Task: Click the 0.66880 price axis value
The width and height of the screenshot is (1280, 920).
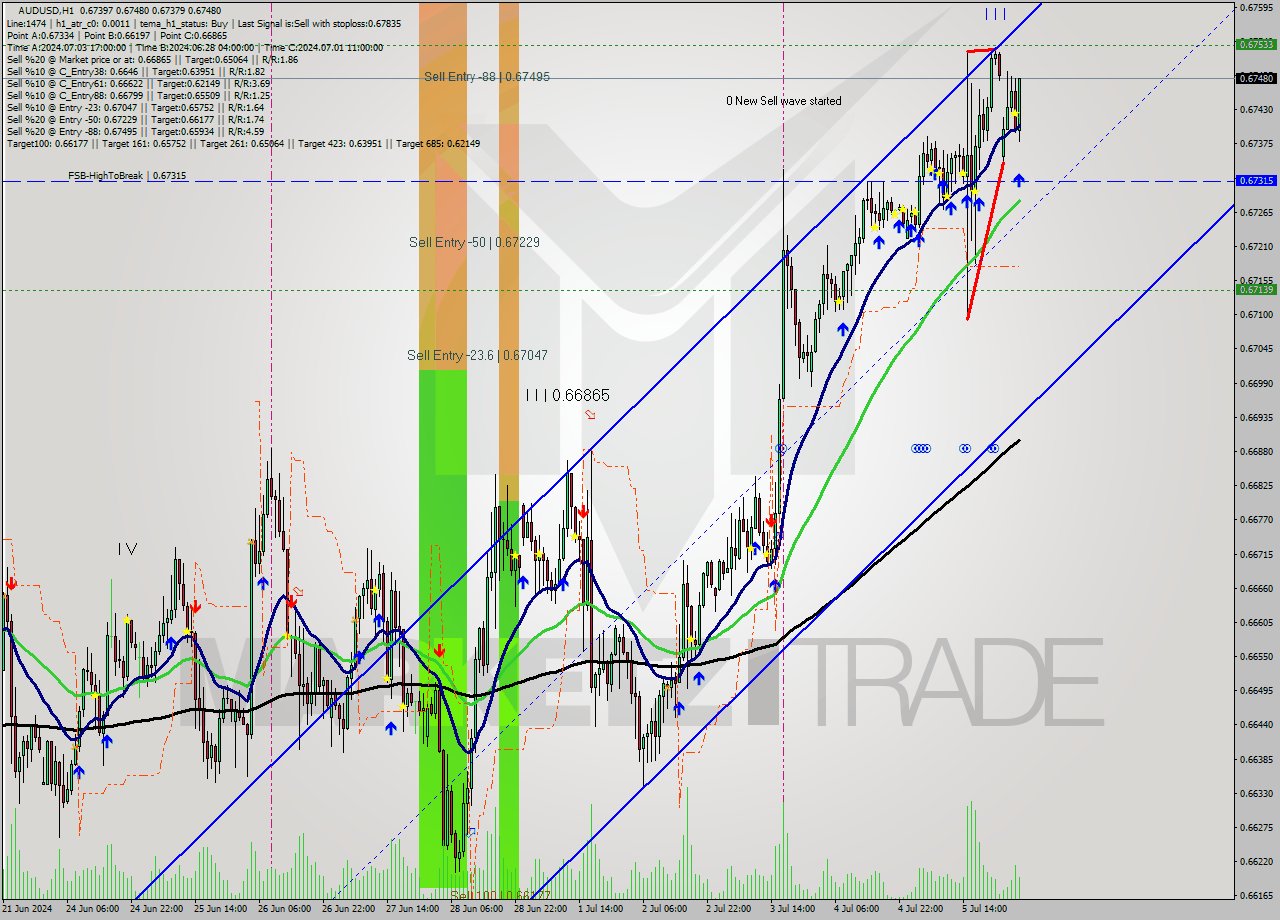Action: (x=1256, y=451)
